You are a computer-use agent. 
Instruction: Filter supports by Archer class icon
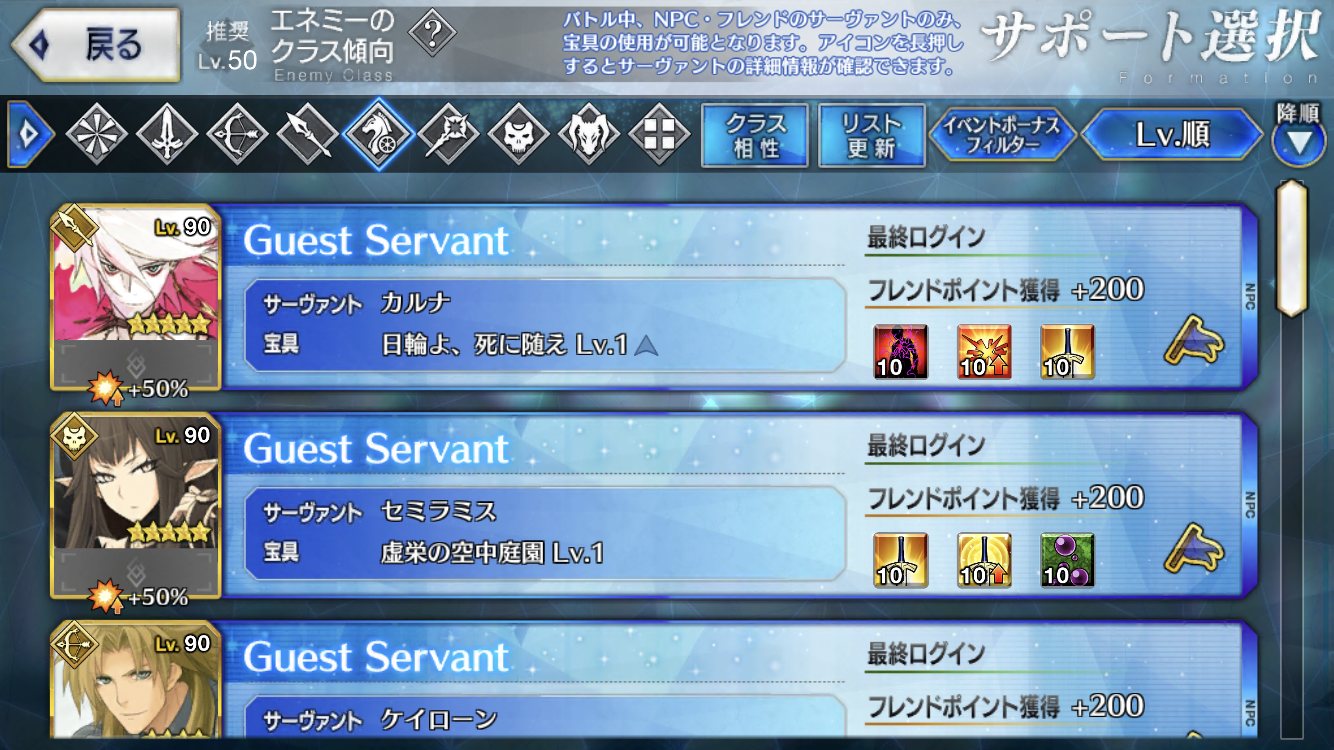point(238,134)
